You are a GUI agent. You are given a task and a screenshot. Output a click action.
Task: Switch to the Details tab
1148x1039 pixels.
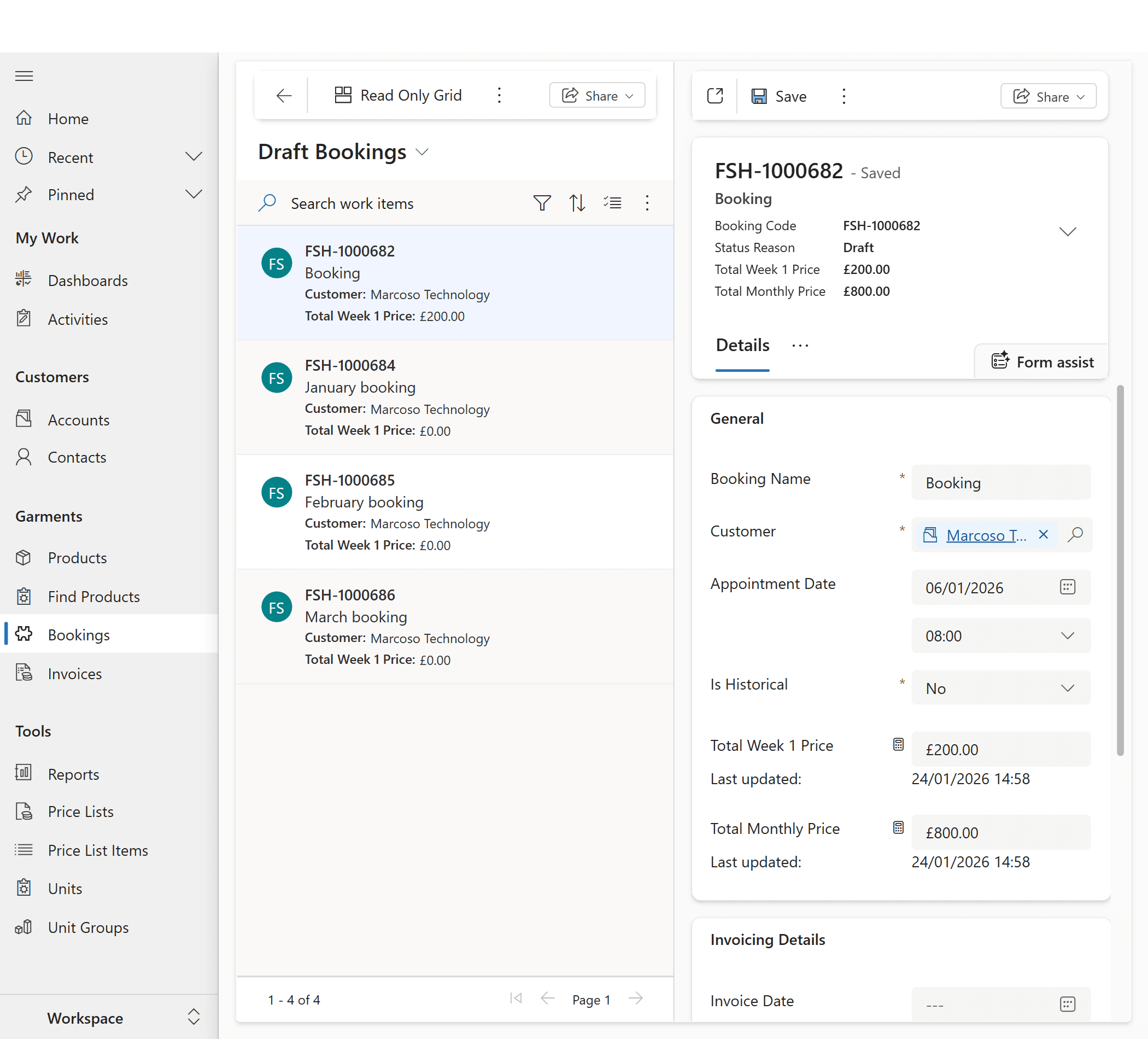[742, 345]
